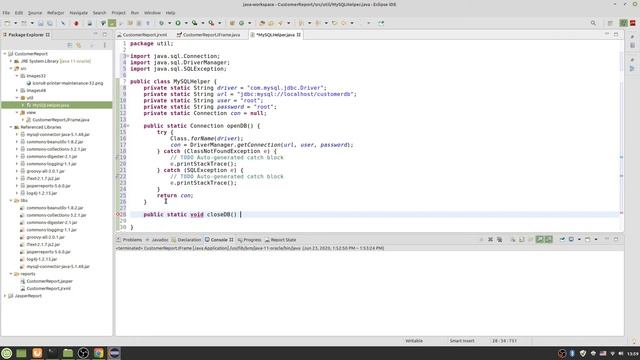Open the Refactor menu
The image size is (640, 360).
pyautogui.click(x=56, y=13)
